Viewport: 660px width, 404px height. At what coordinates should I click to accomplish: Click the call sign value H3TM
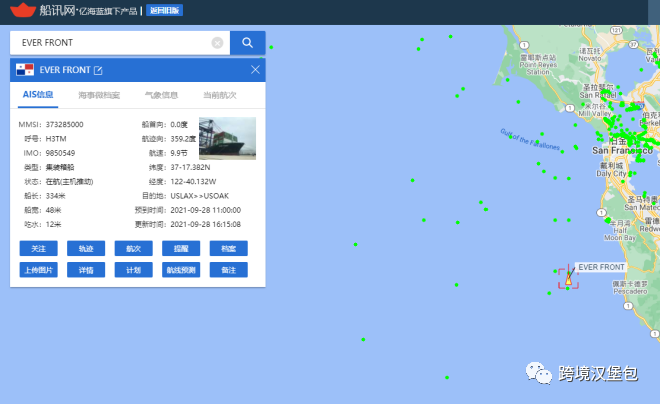56,138
